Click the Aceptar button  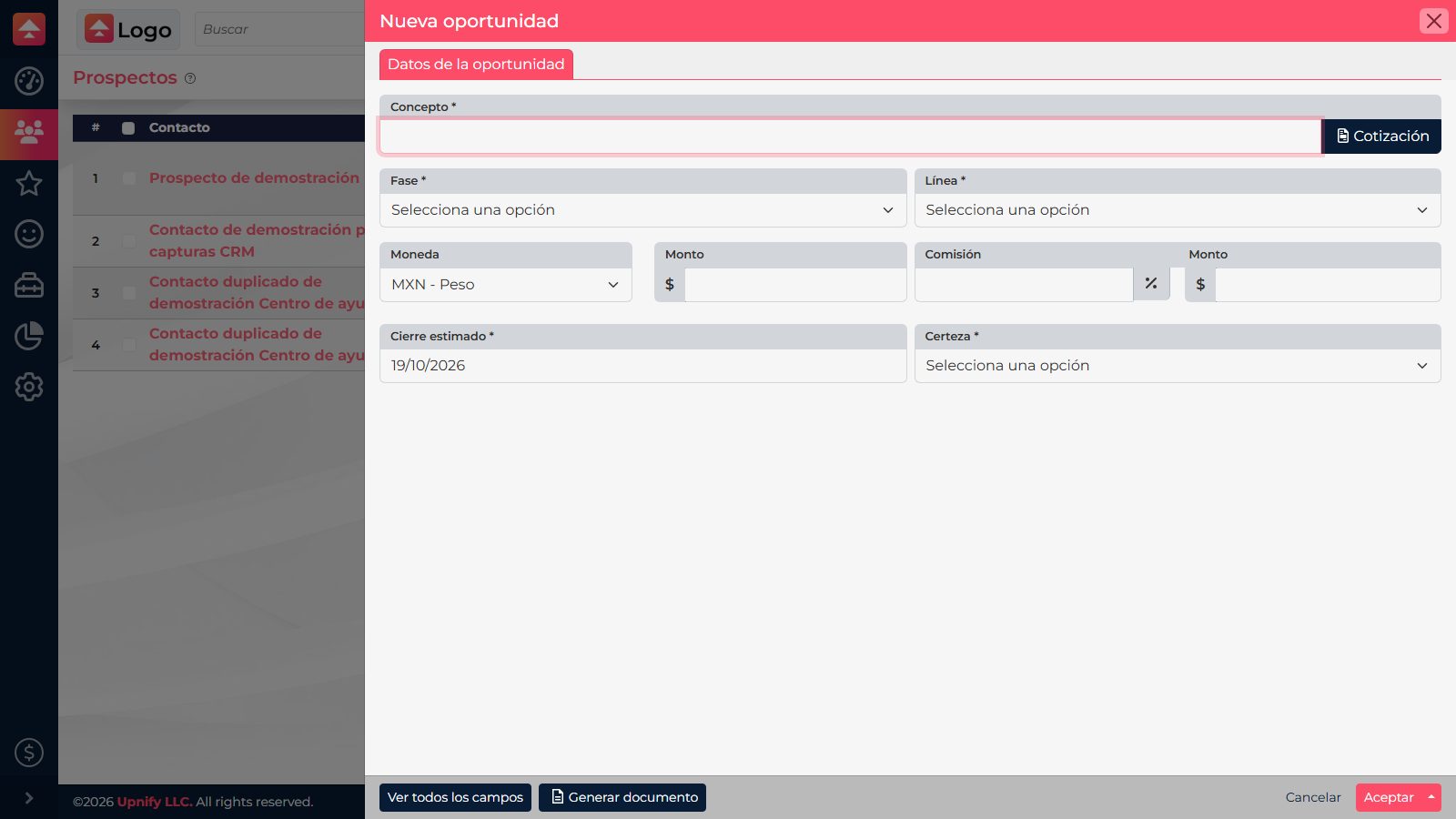(x=1389, y=797)
